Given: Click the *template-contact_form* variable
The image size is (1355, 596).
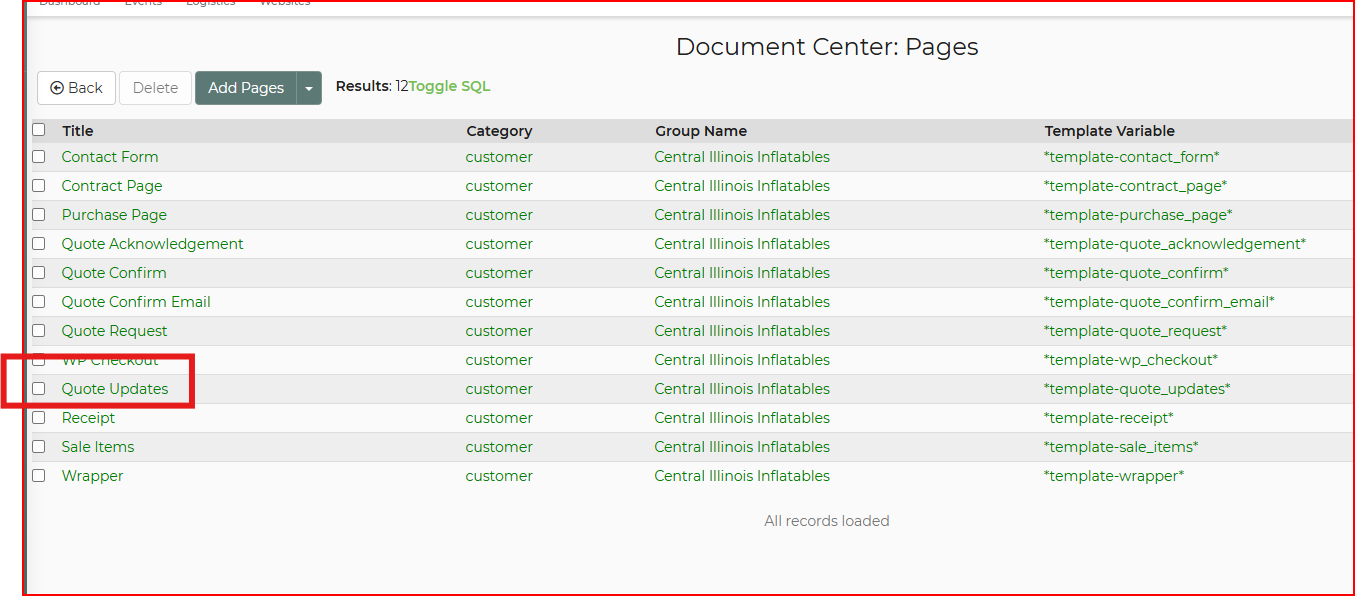Looking at the screenshot, I should coord(1132,157).
